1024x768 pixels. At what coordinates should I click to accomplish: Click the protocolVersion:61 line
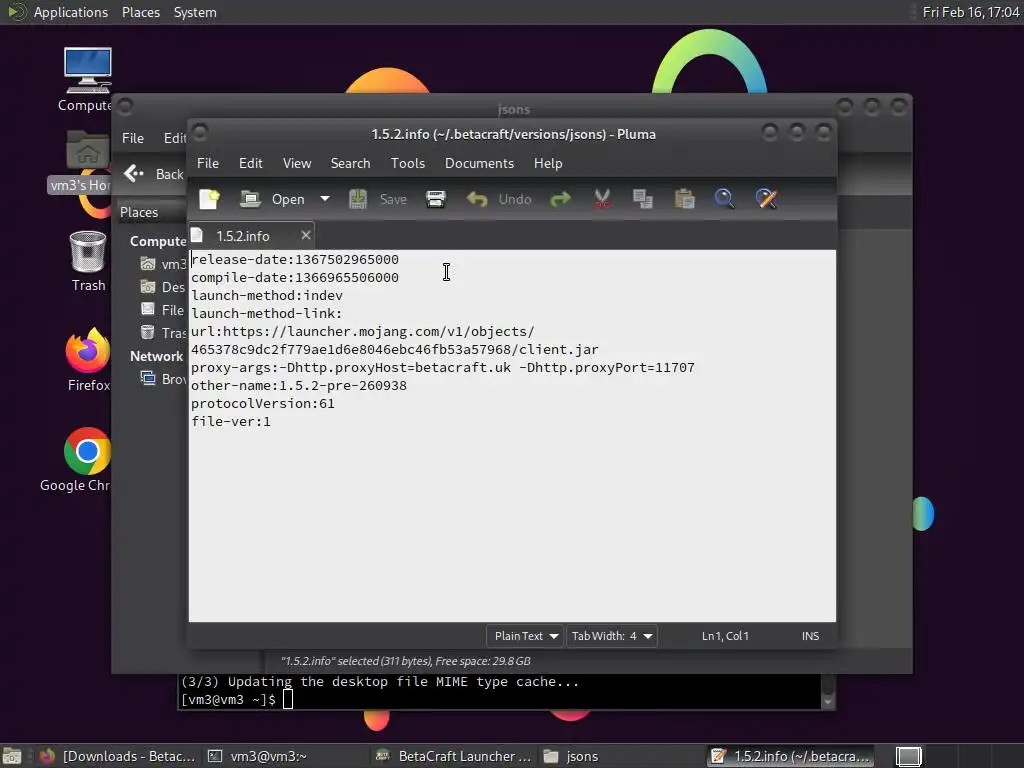(263, 404)
